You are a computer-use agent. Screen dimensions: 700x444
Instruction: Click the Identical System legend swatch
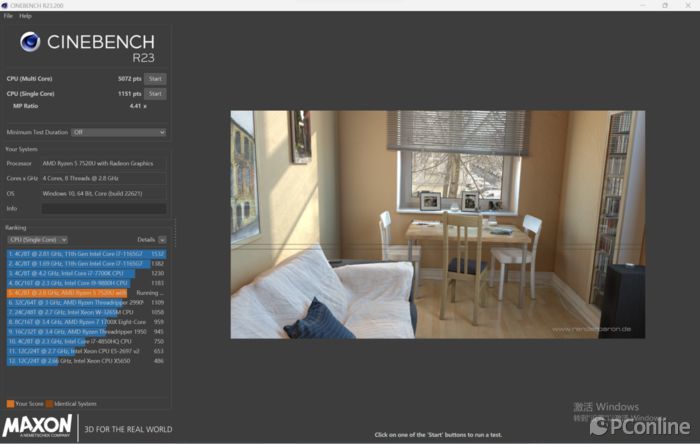[49, 404]
